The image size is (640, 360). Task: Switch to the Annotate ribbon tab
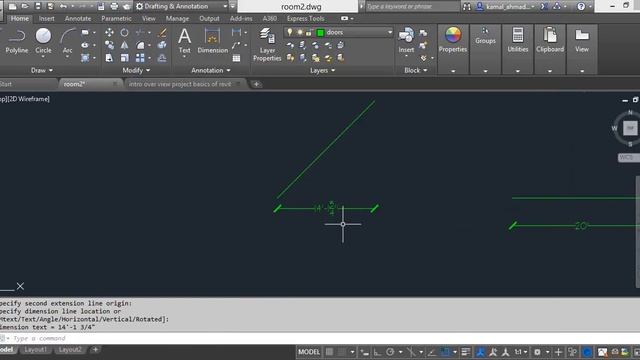point(78,18)
